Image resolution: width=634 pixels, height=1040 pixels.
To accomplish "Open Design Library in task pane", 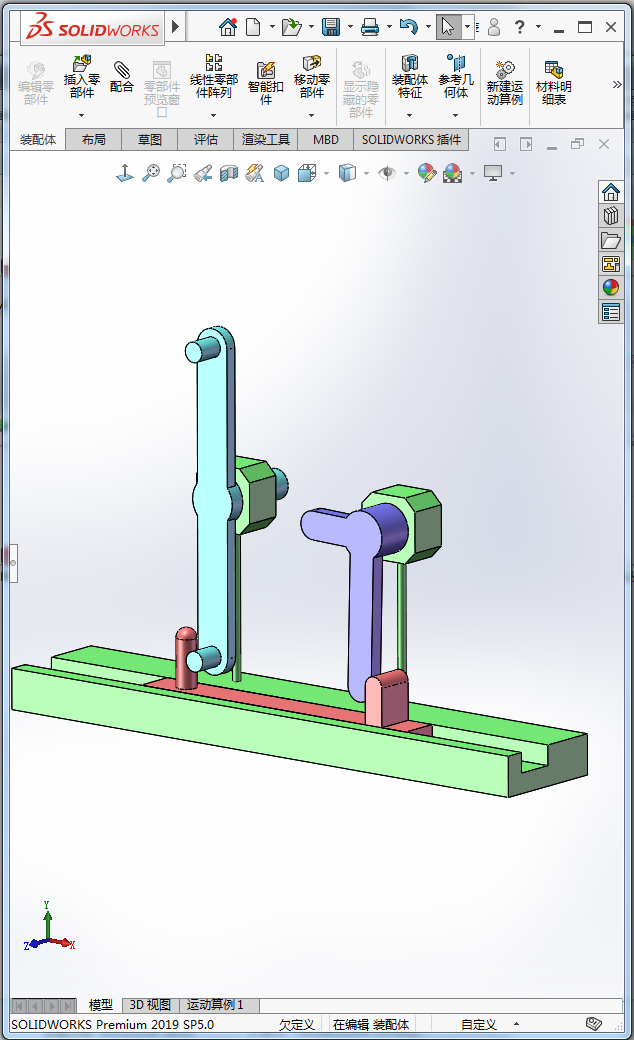I will click(611, 216).
